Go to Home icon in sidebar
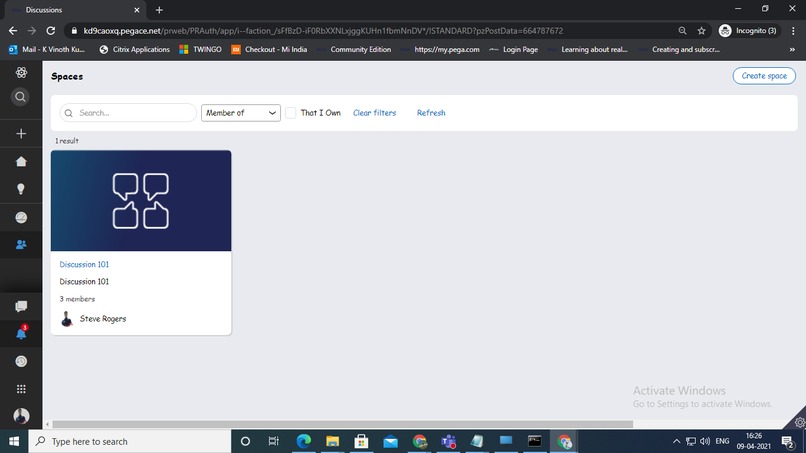806x453 pixels. point(21,161)
